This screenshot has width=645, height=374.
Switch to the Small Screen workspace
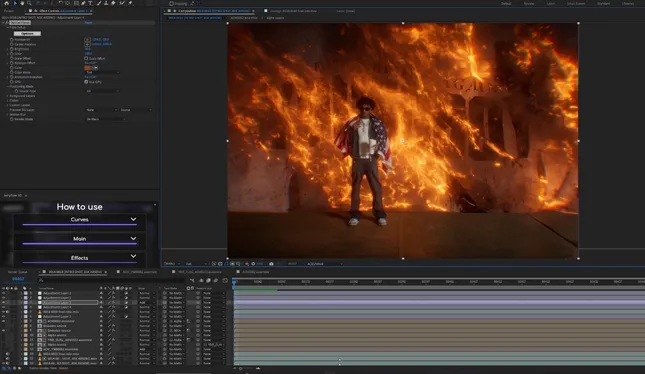575,4
